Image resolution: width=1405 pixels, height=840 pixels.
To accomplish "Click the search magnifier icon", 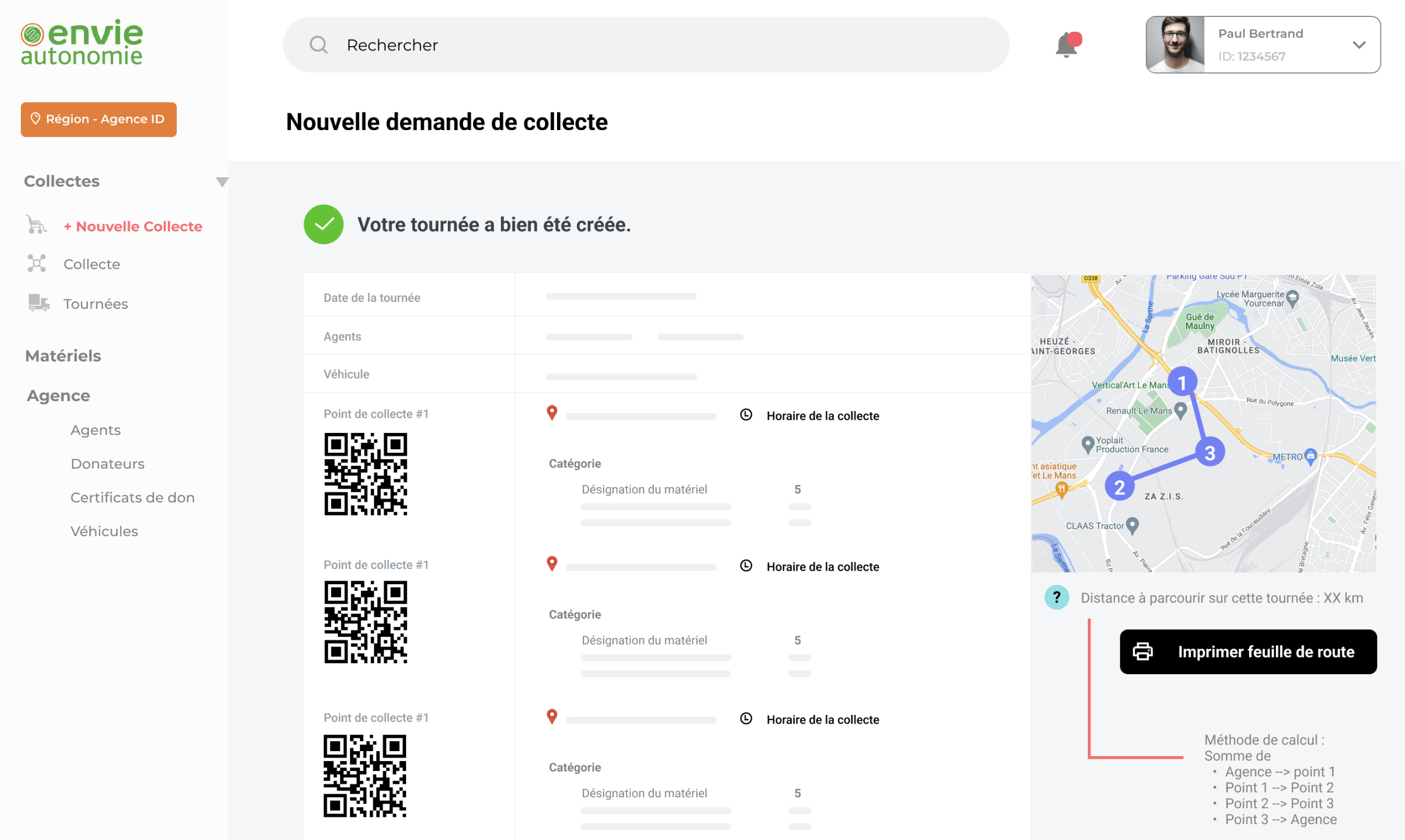I will pyautogui.click(x=319, y=45).
